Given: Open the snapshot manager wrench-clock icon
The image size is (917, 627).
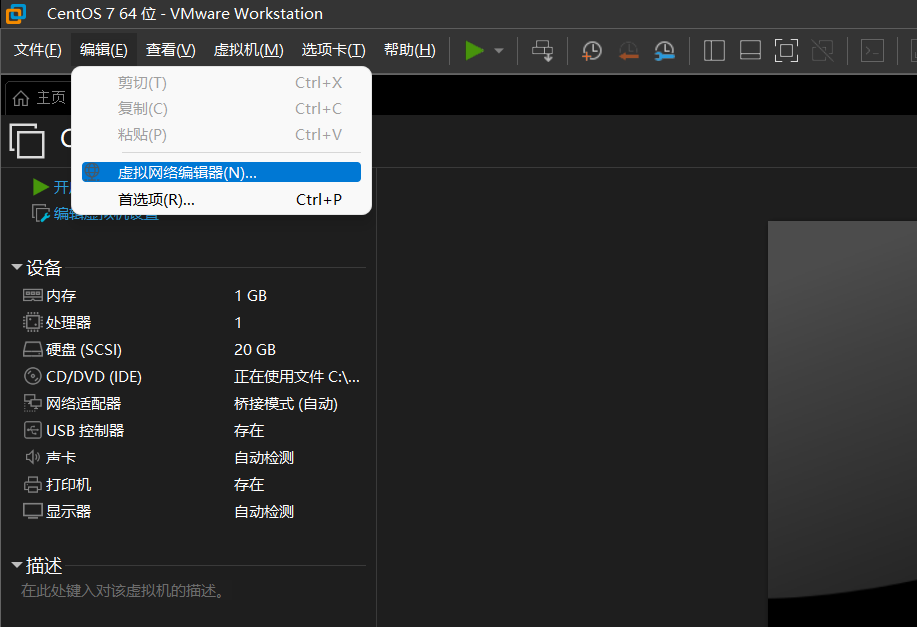Looking at the screenshot, I should (x=664, y=50).
